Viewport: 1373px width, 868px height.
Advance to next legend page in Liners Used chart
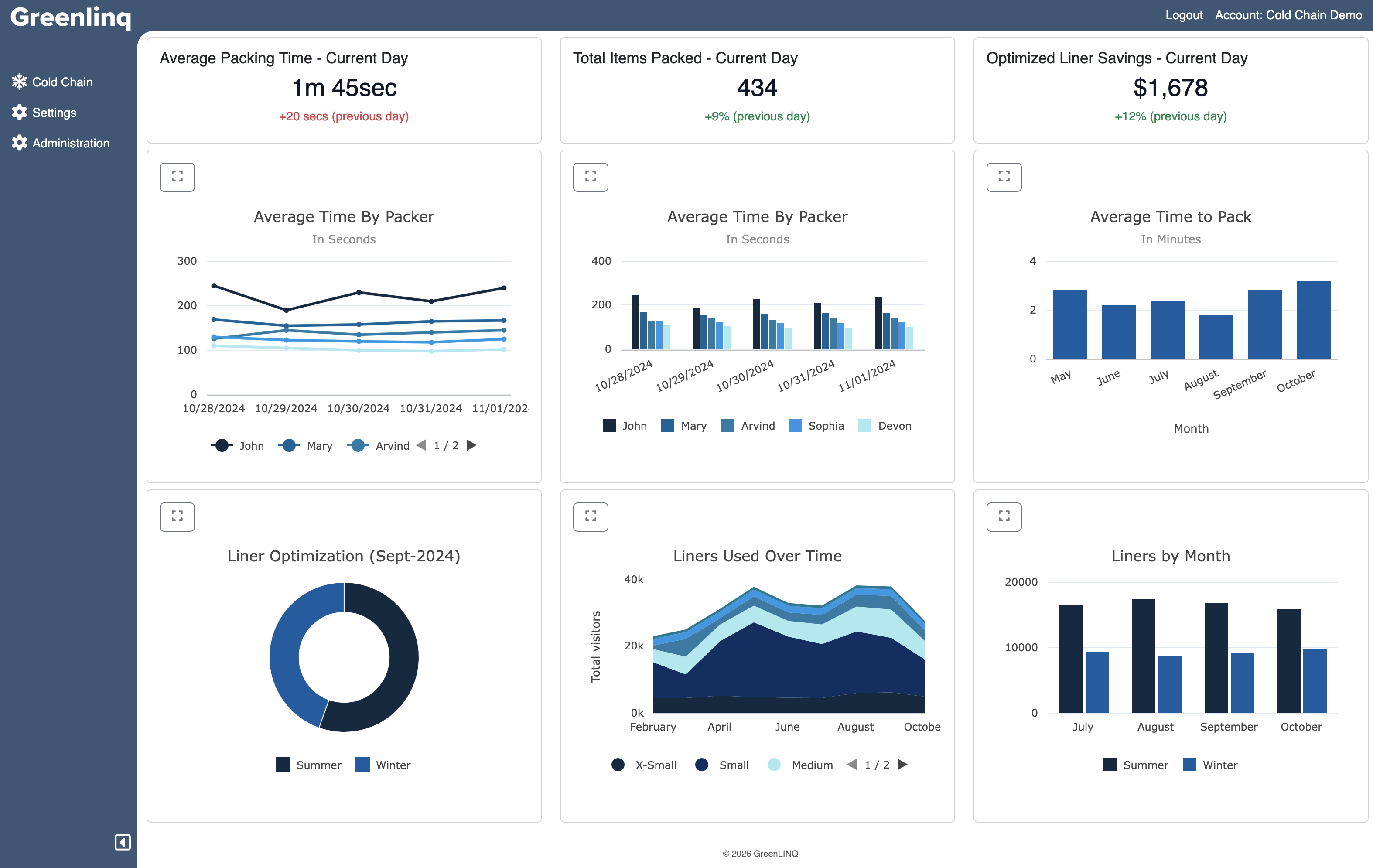(x=902, y=765)
